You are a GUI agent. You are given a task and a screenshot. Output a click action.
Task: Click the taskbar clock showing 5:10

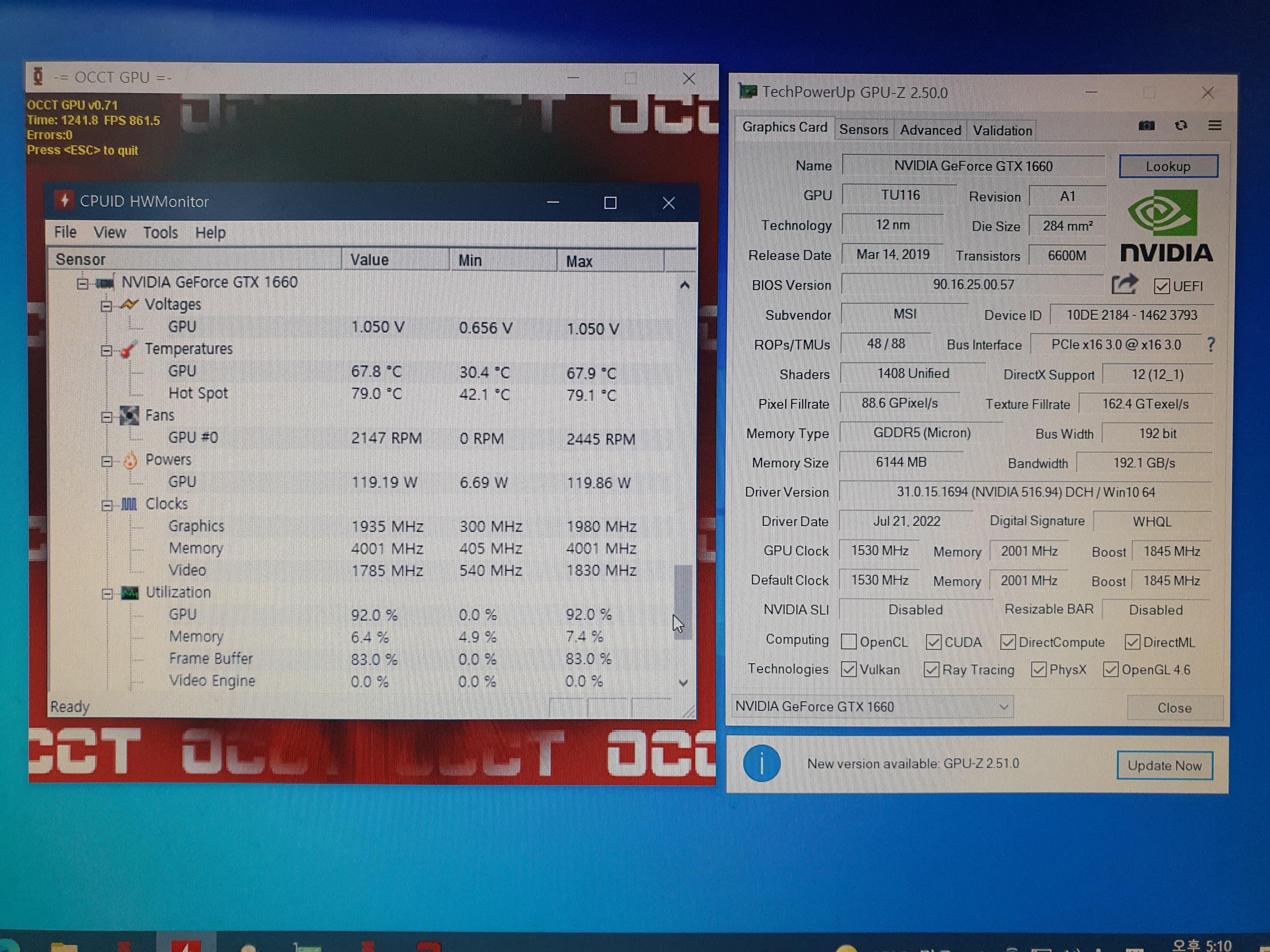point(1202,945)
